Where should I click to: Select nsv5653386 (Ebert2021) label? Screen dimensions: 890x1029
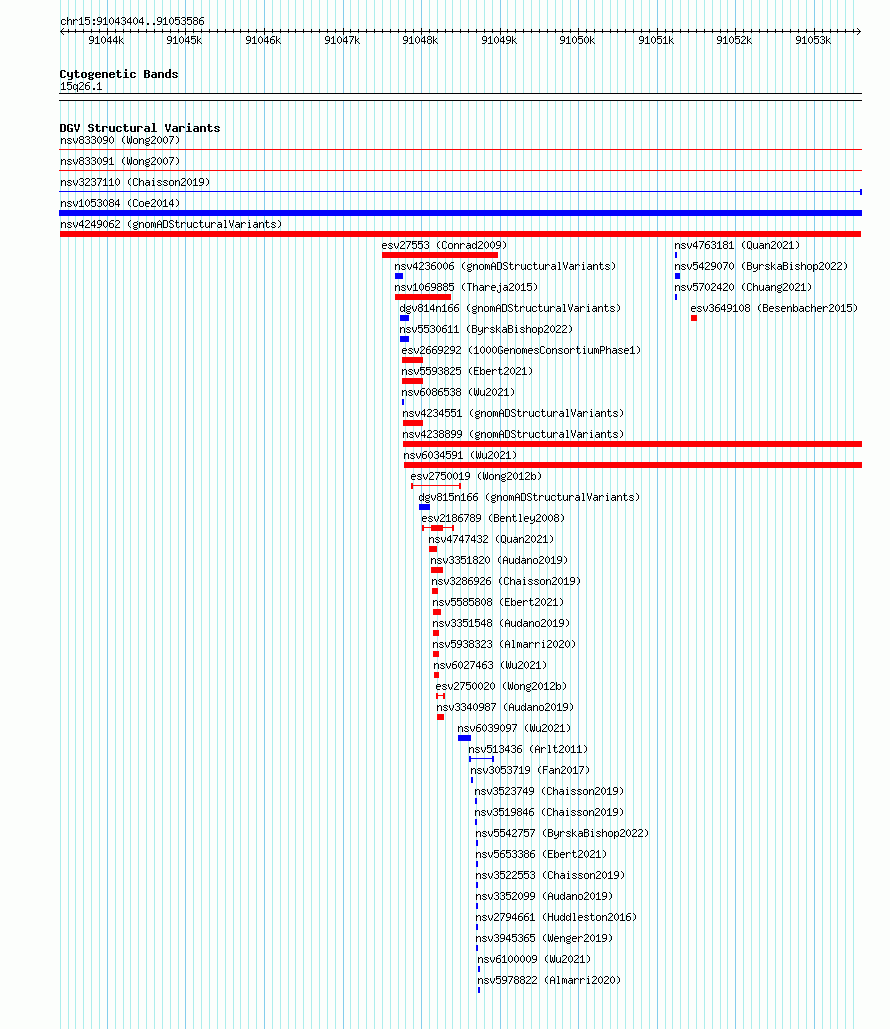click(541, 854)
